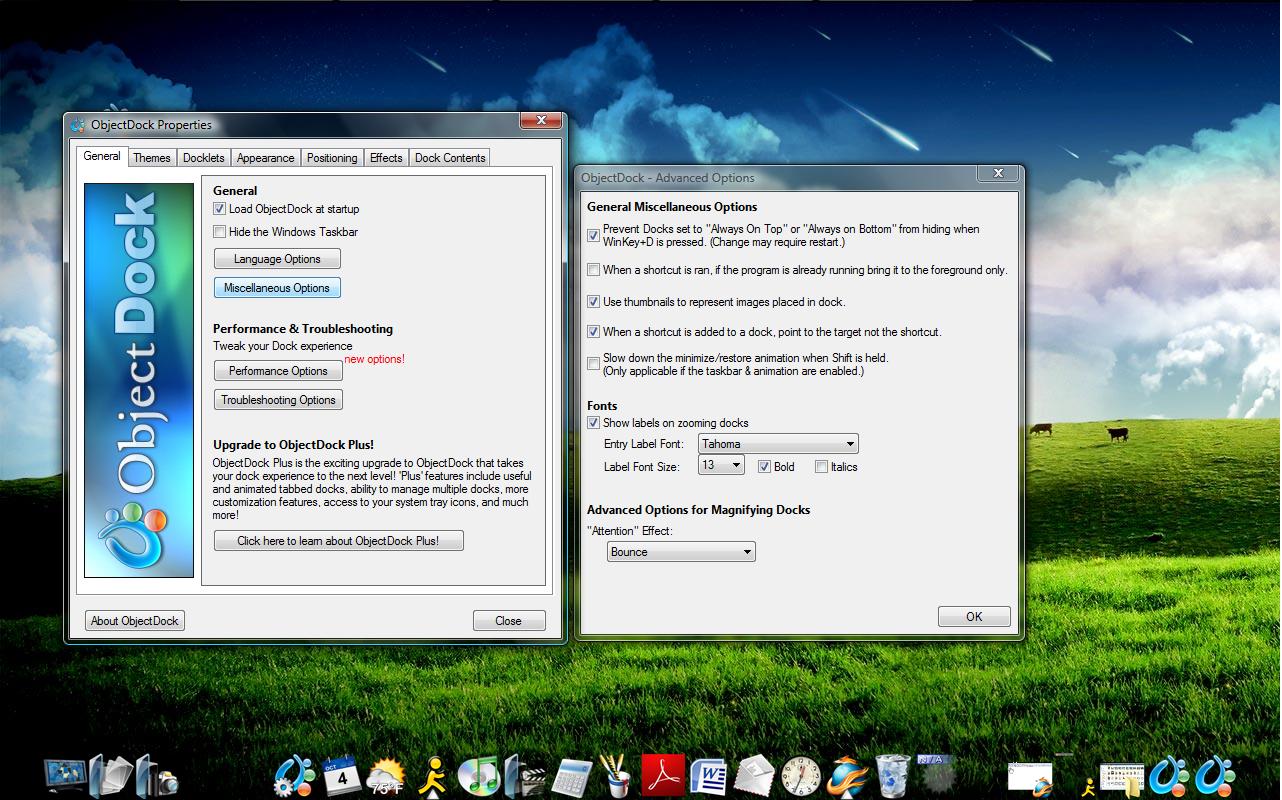Screen dimensions: 1282x800
Task: Open the 75°F weather docklet
Action: tap(386, 776)
